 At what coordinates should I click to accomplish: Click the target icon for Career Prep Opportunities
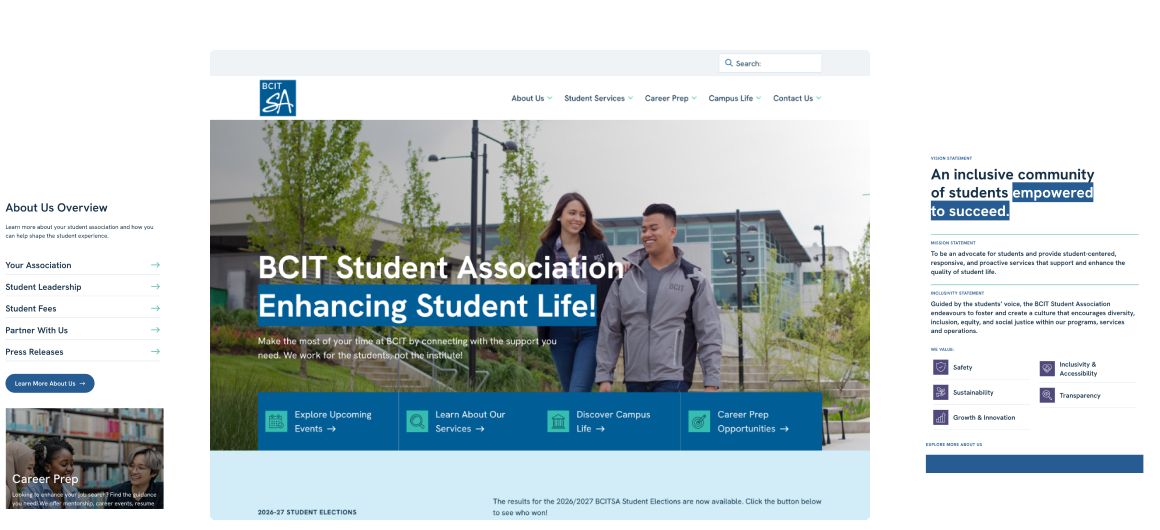pos(699,421)
